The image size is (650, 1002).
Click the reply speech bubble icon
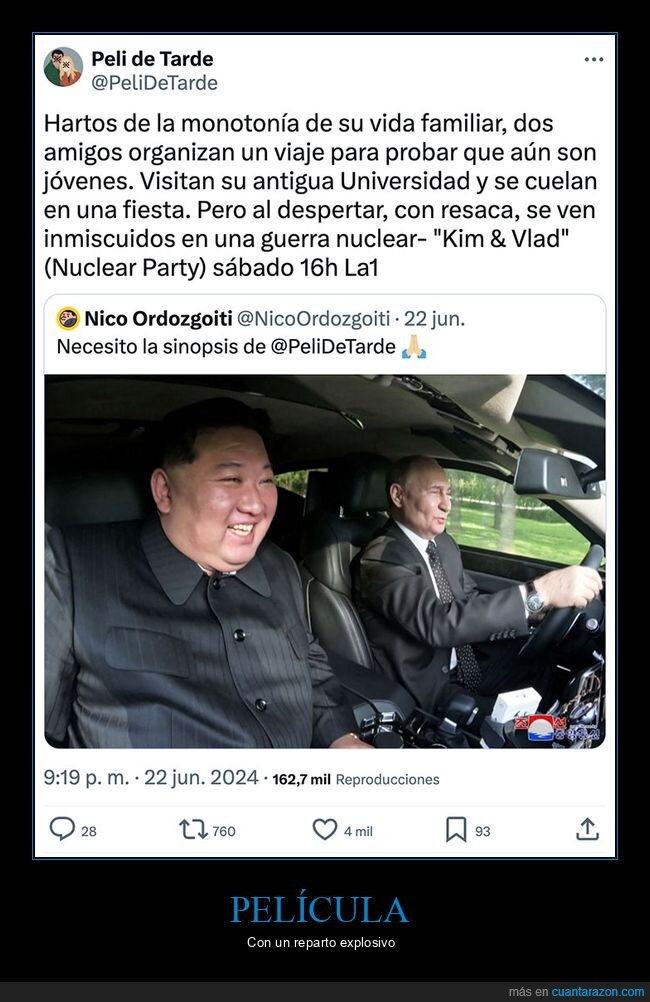[x=63, y=829]
